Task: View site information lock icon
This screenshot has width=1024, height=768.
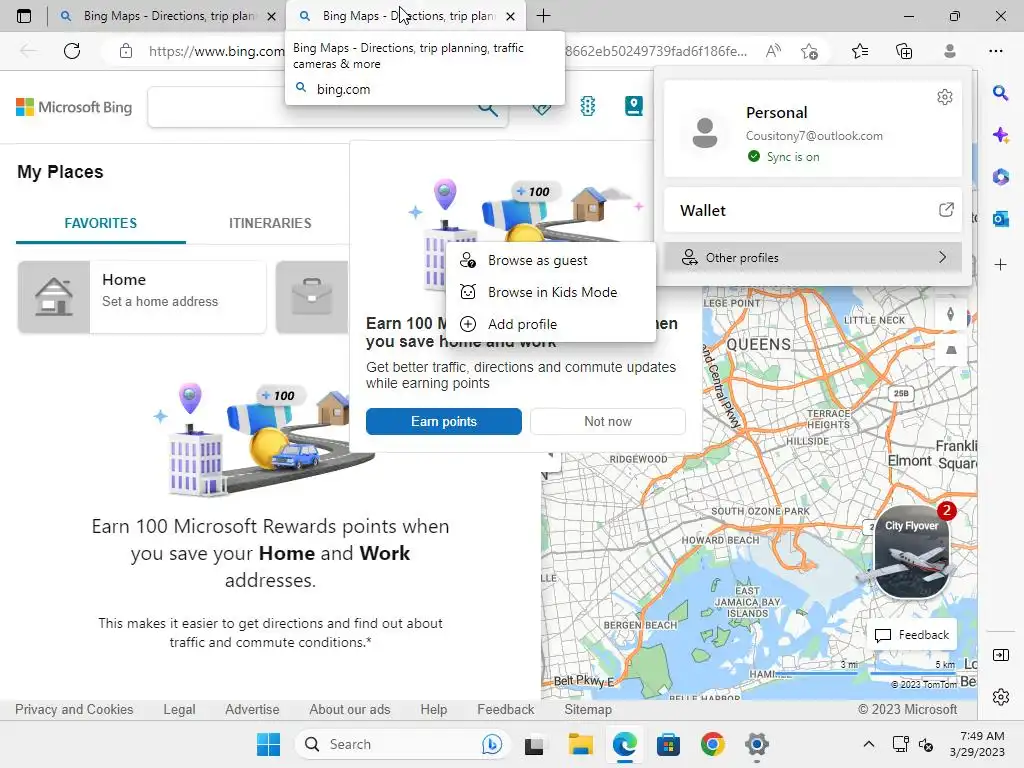Action: 126,51
